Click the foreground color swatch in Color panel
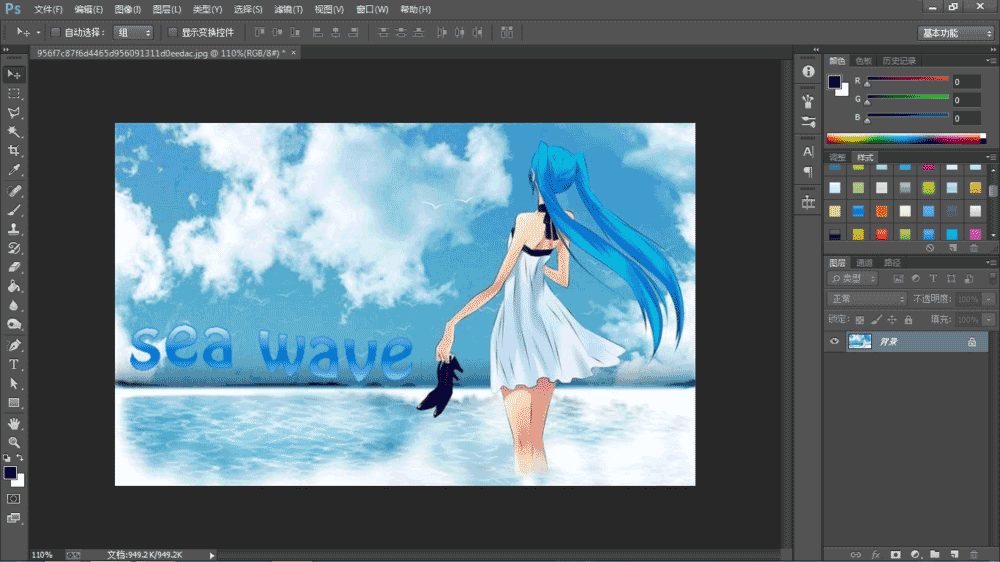Image resolution: width=1000 pixels, height=562 pixels. coord(834,82)
